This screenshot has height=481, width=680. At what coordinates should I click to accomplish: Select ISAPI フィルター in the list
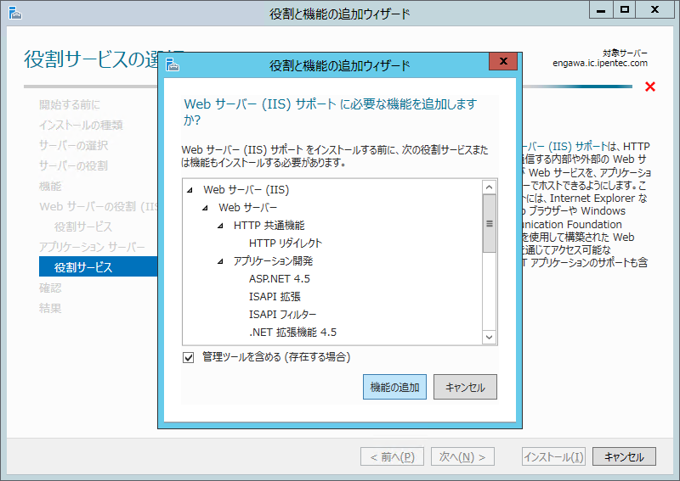[282, 314]
